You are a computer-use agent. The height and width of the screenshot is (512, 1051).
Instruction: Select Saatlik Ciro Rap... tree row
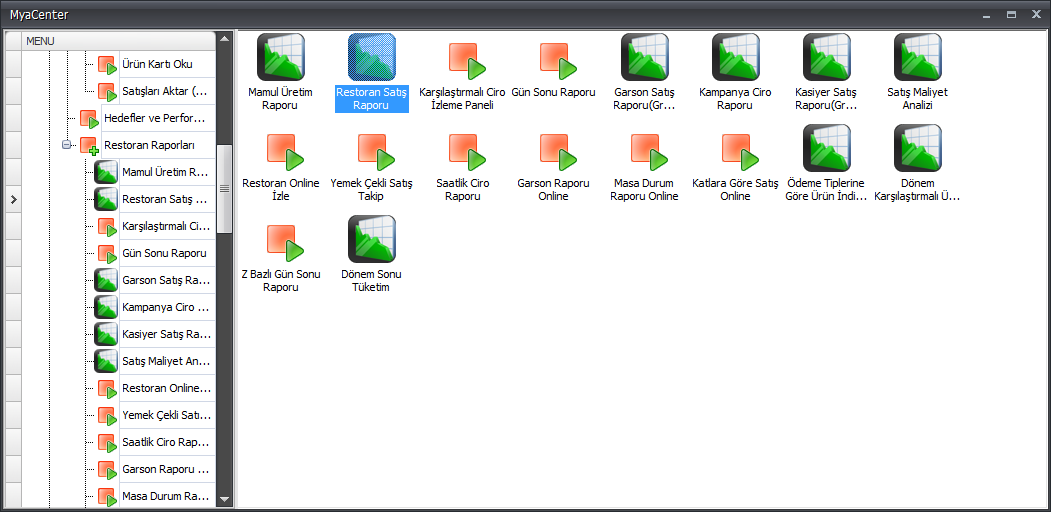[165, 442]
